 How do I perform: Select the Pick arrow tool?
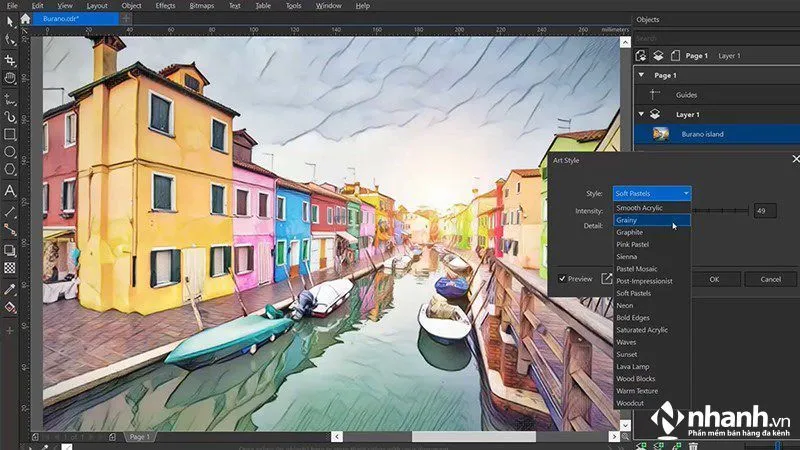click(x=10, y=21)
